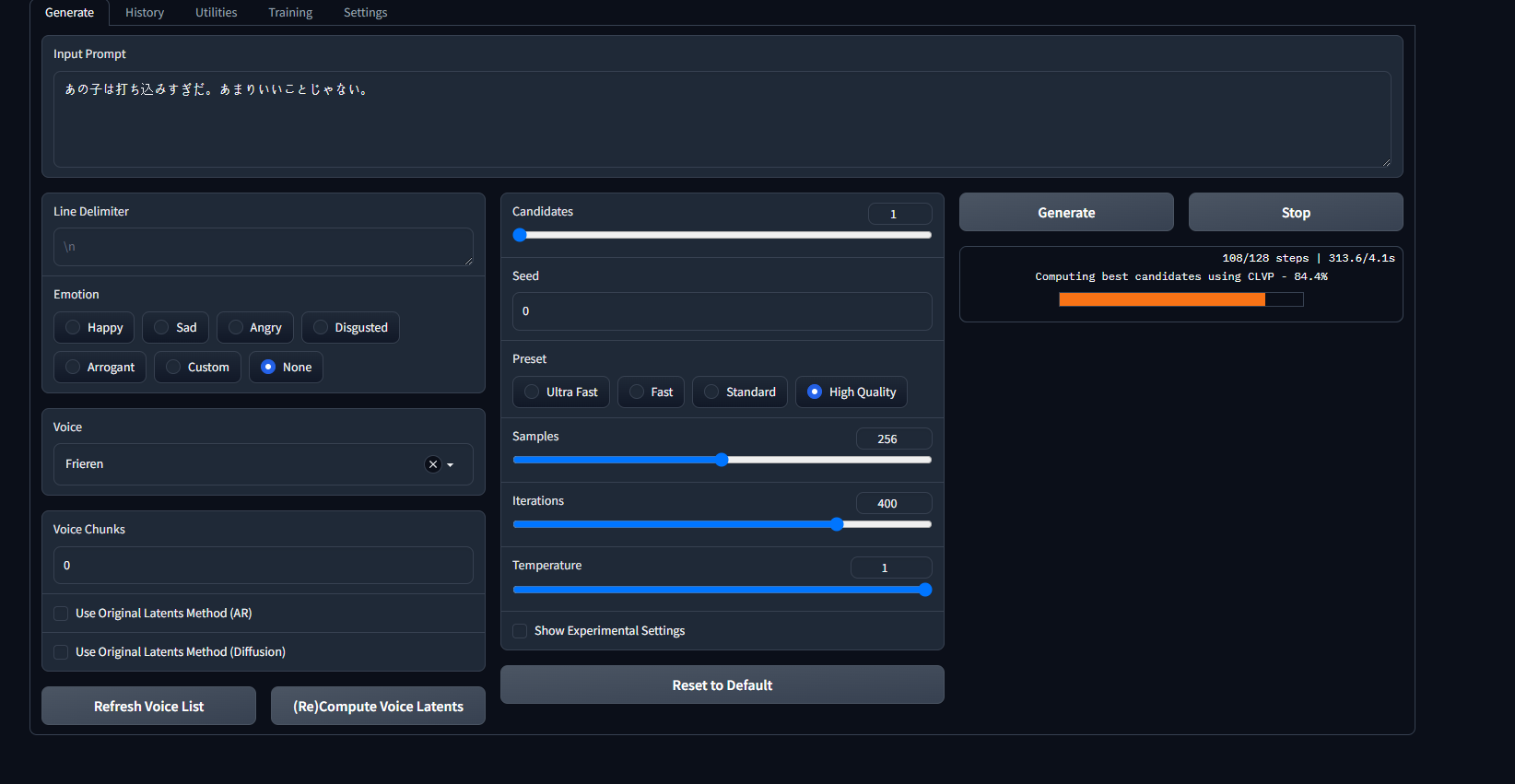Click (Re)Compute Voice Latents
The image size is (1515, 784).
(378, 707)
